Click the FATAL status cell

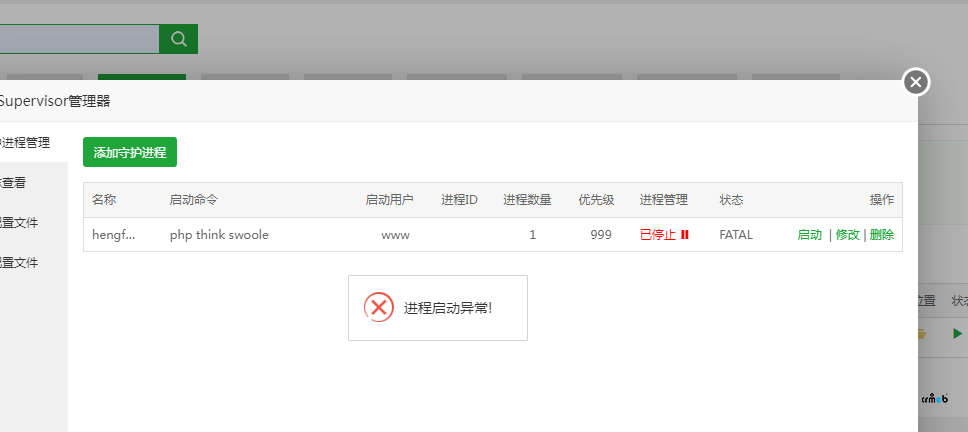(736, 235)
